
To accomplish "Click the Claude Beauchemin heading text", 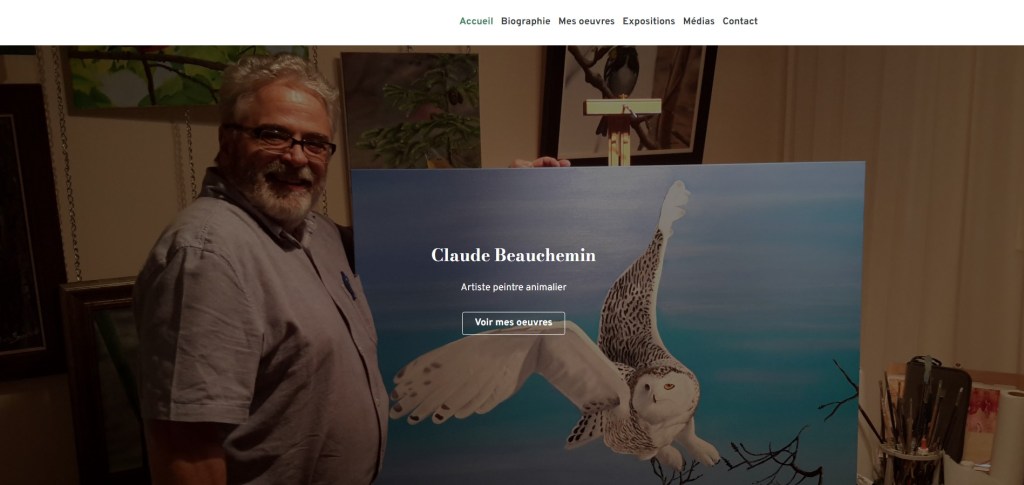I will (513, 255).
